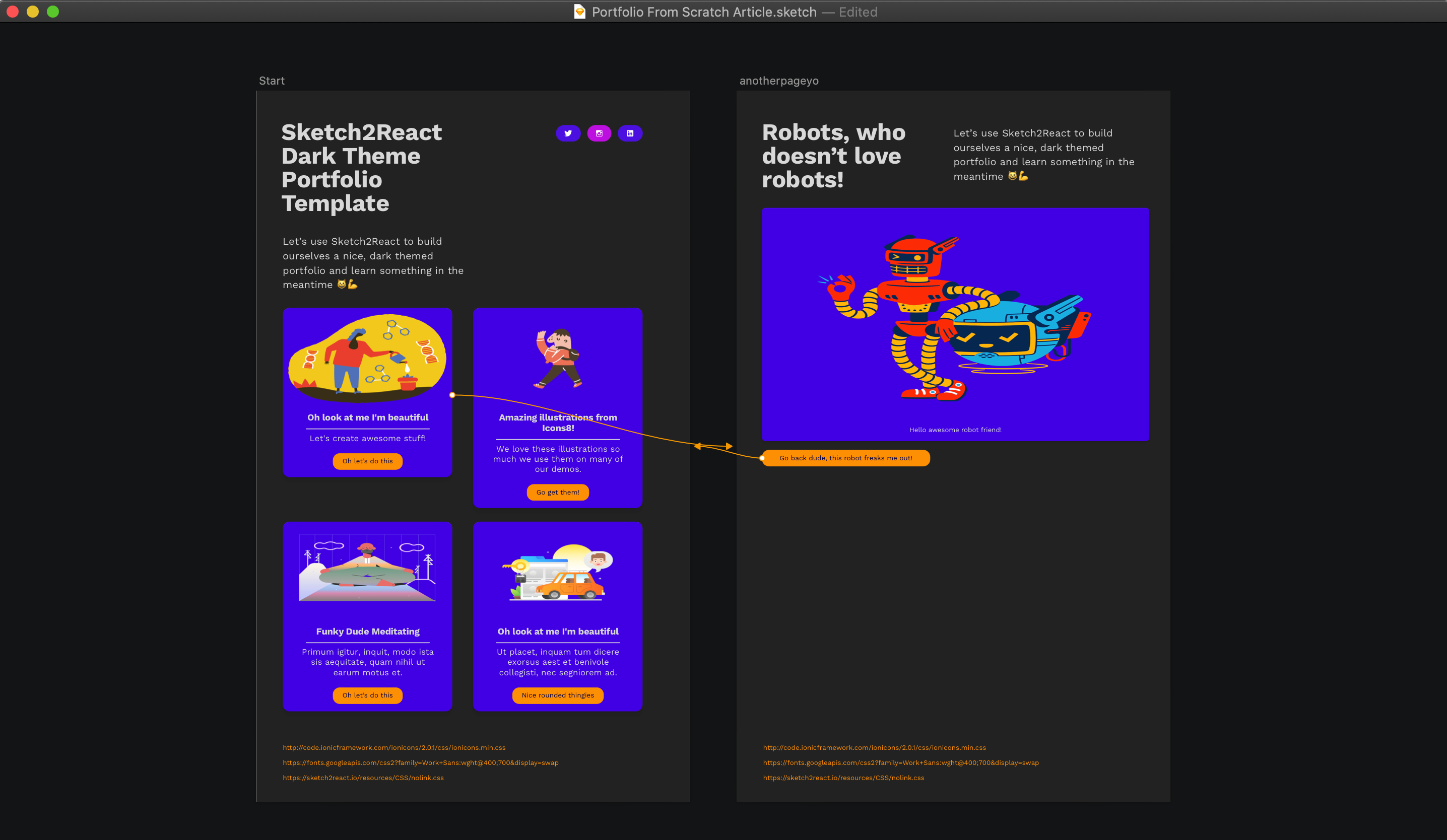Select the walking man illustration
This screenshot has height=840, width=1447.
point(558,359)
